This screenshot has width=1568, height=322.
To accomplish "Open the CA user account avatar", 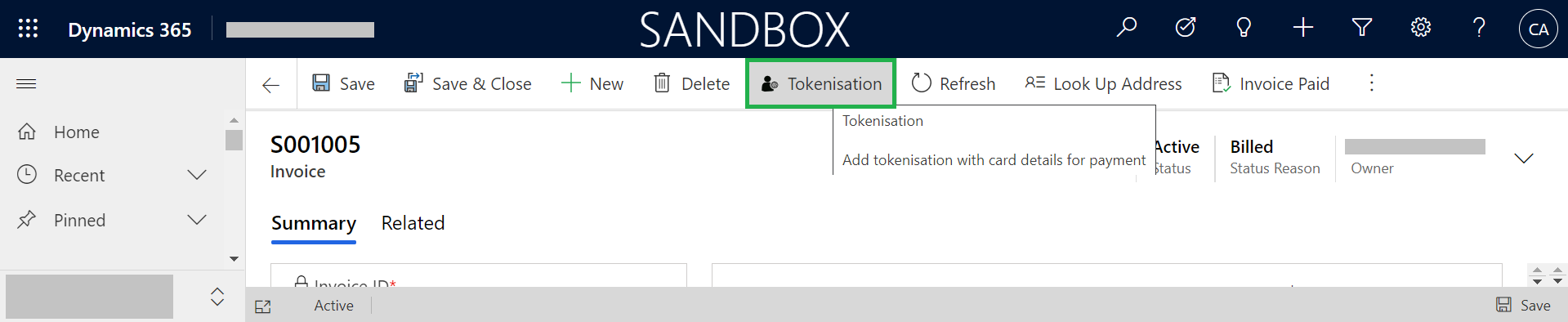I will click(x=1539, y=29).
